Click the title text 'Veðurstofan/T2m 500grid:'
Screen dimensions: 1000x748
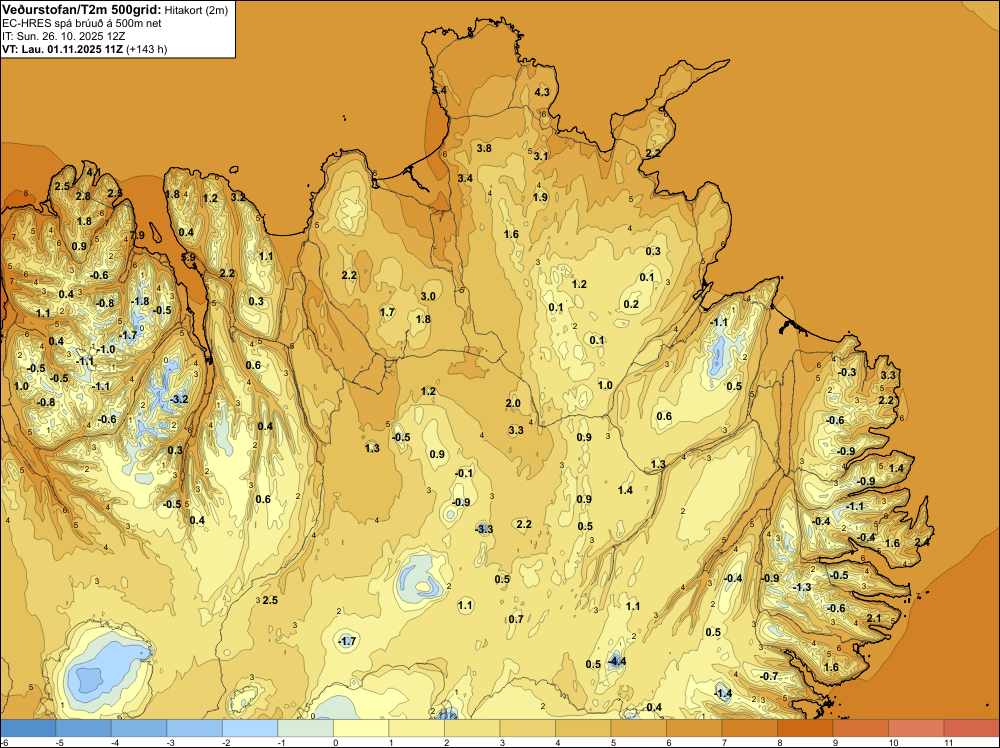tap(81, 10)
